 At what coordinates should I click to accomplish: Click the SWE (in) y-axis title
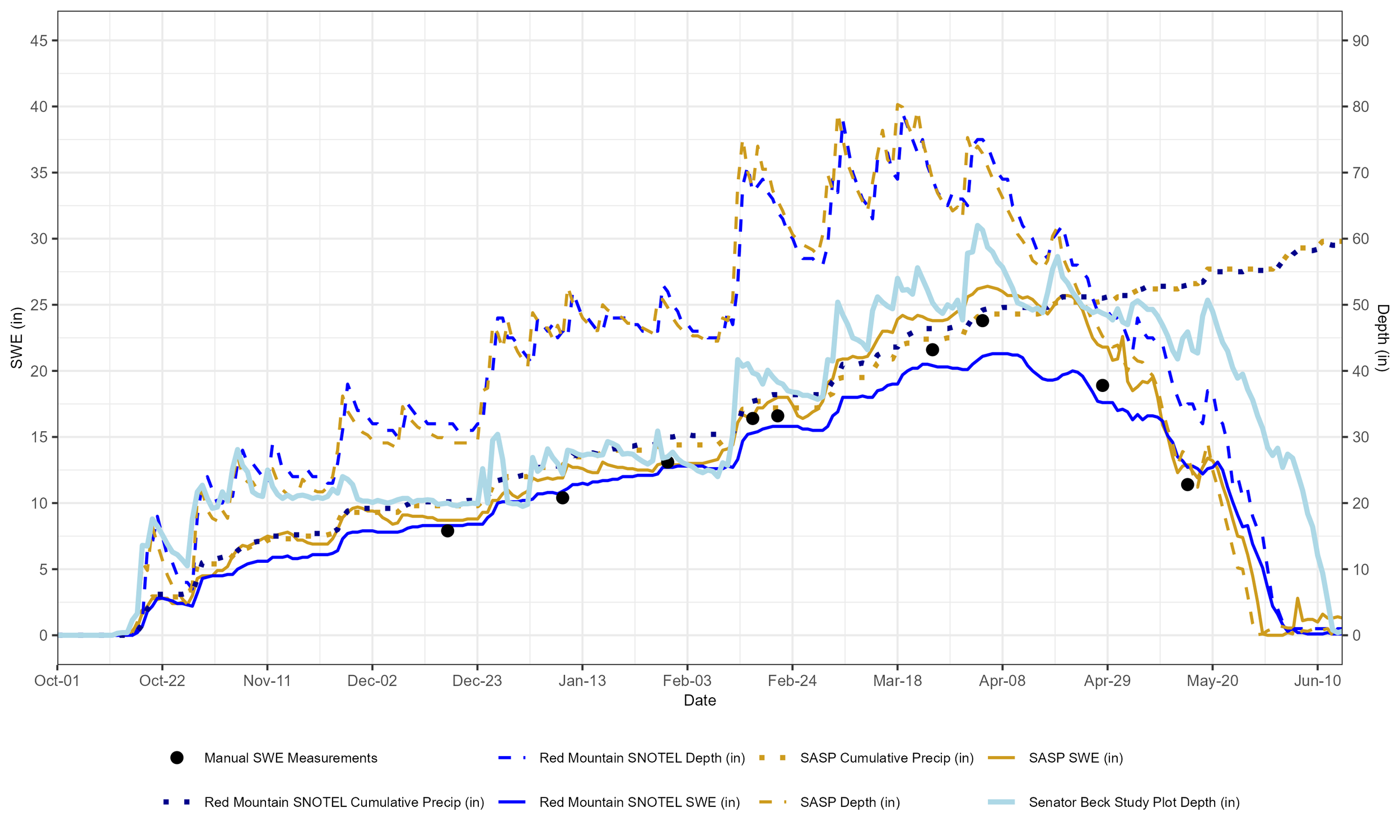[x=17, y=337]
